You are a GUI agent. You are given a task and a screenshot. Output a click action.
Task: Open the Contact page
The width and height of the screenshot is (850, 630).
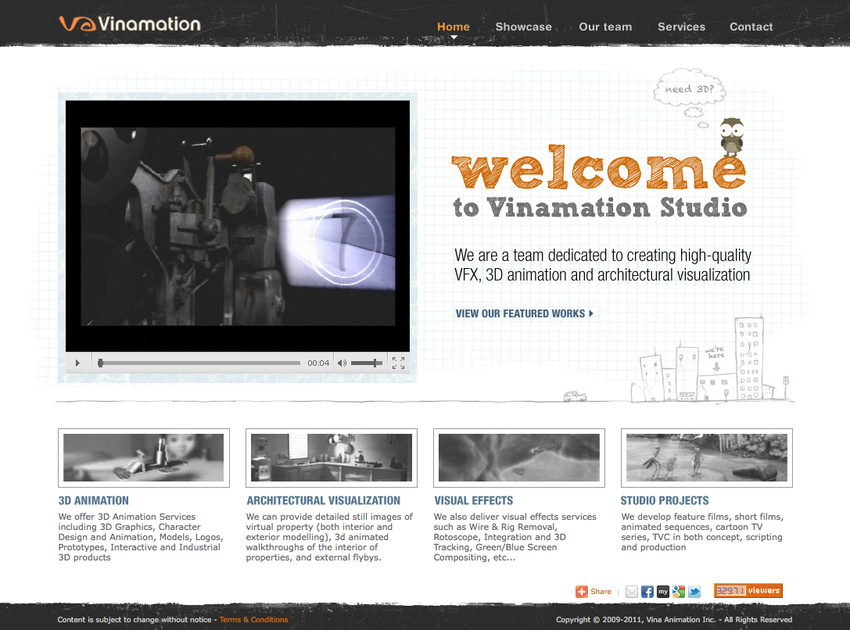point(751,27)
